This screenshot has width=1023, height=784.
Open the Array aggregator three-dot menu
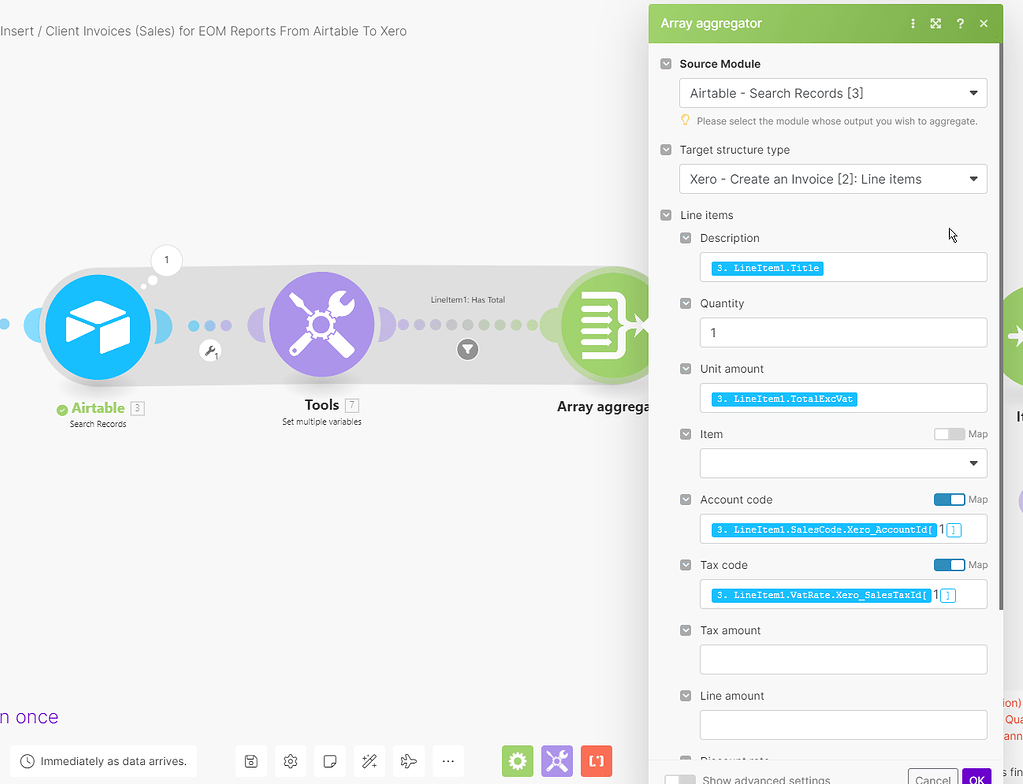[x=913, y=23]
